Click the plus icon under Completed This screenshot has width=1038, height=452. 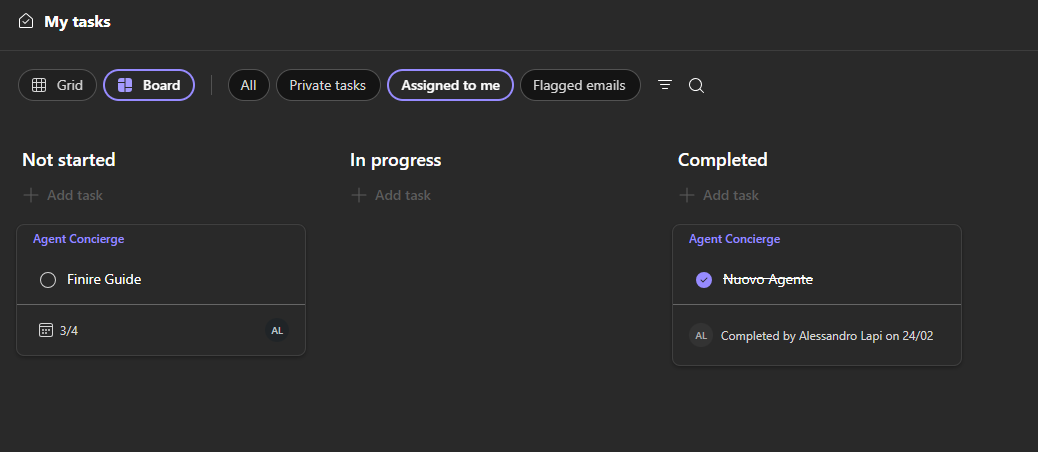coord(687,195)
